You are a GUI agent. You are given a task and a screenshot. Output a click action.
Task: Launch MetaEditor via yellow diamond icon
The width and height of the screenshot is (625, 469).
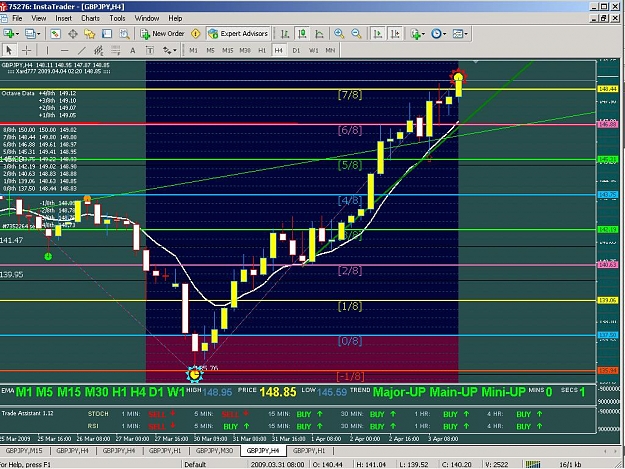tap(196, 34)
